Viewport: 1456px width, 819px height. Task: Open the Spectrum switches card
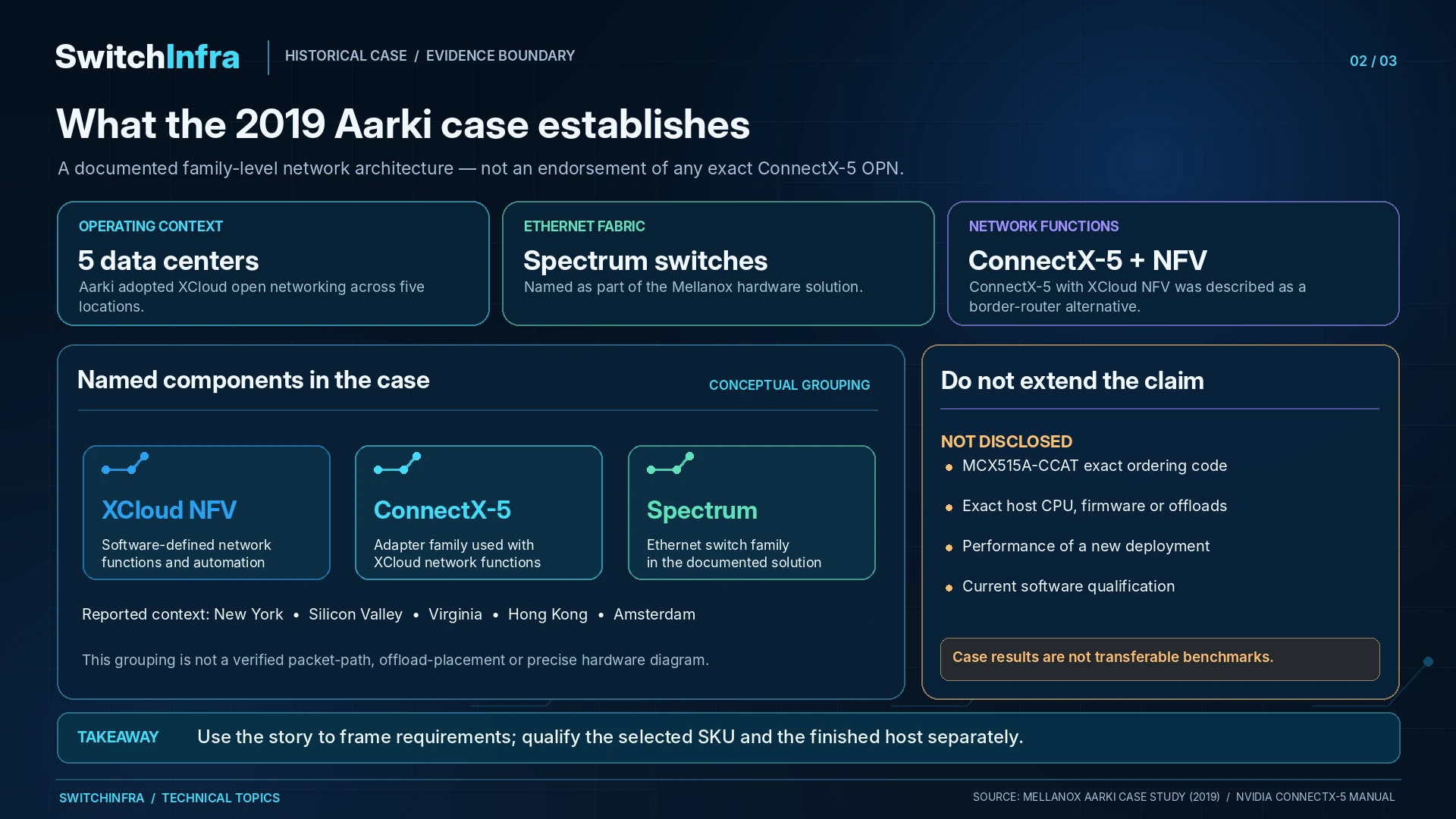(718, 263)
